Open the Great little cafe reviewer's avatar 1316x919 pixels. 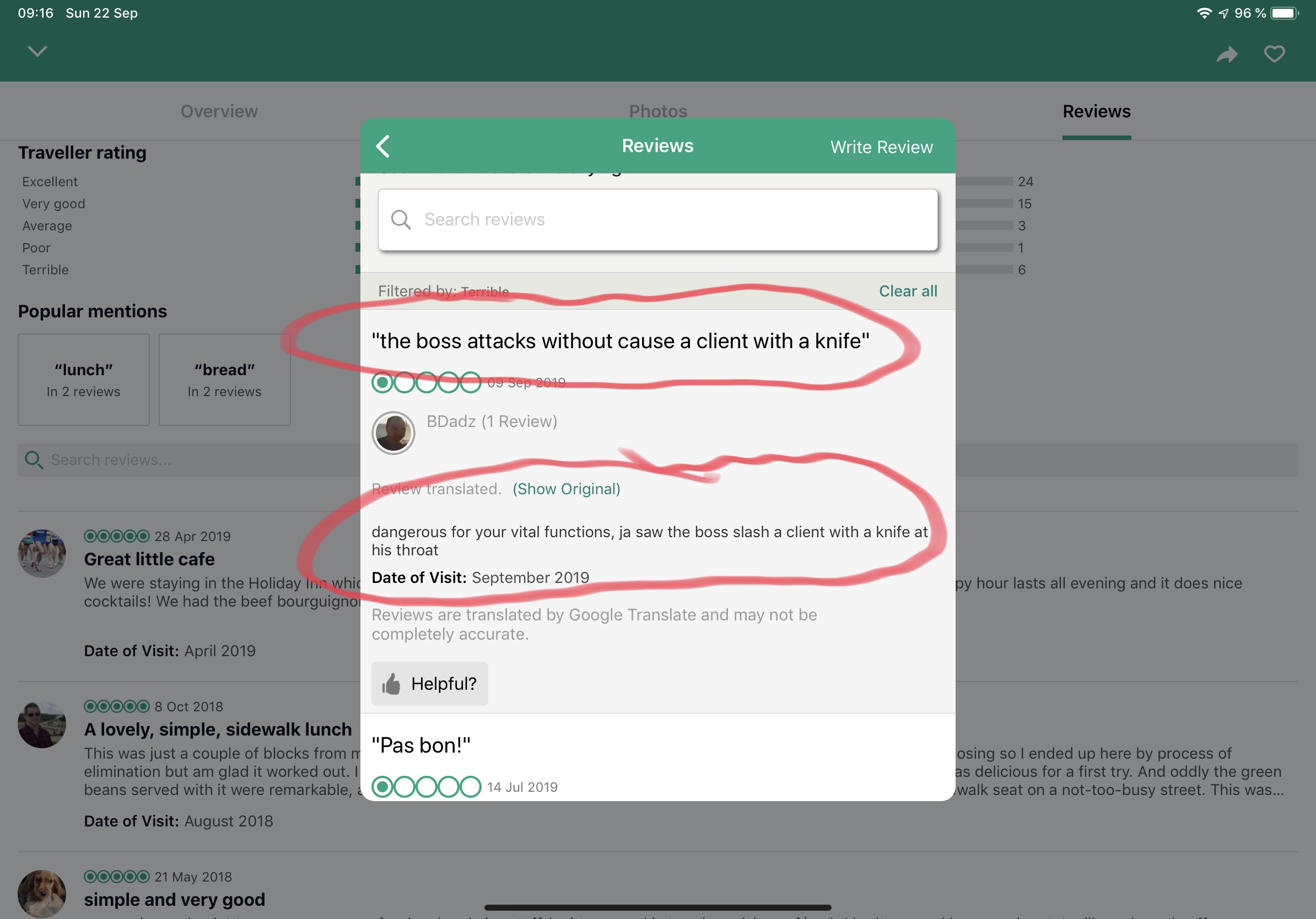pyautogui.click(x=42, y=553)
